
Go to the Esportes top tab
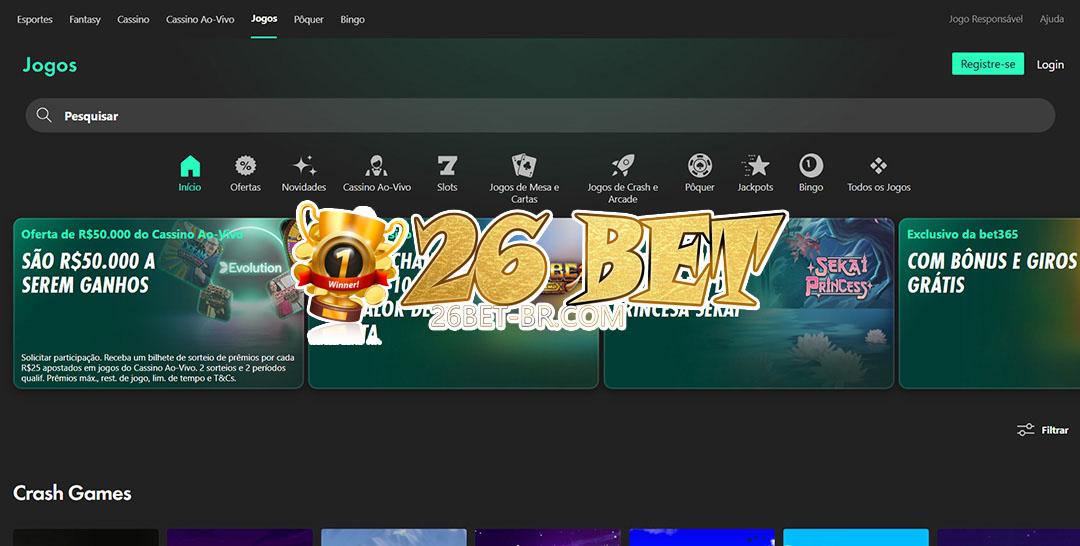click(34, 19)
